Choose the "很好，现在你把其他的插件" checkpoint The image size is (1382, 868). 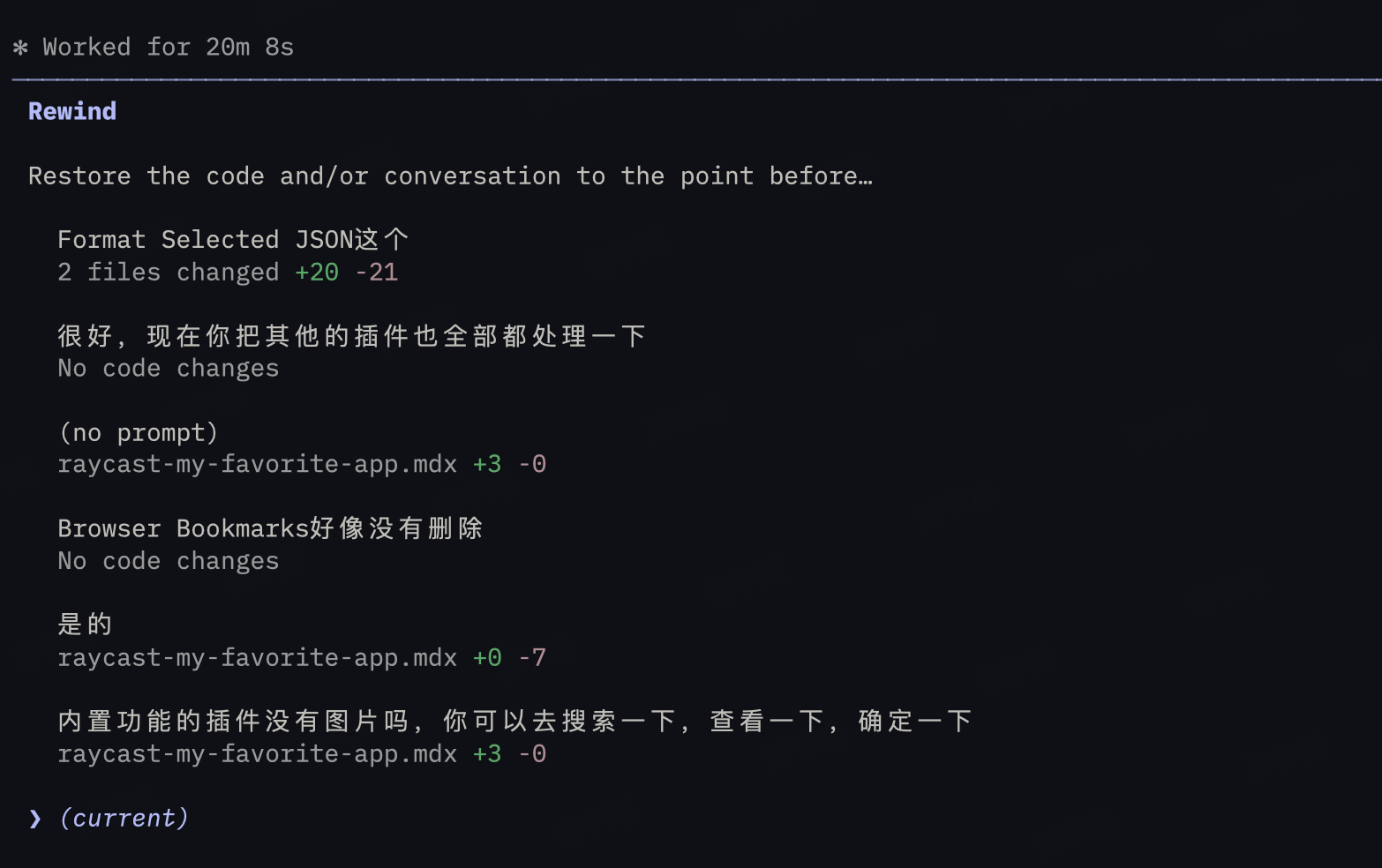point(351,336)
